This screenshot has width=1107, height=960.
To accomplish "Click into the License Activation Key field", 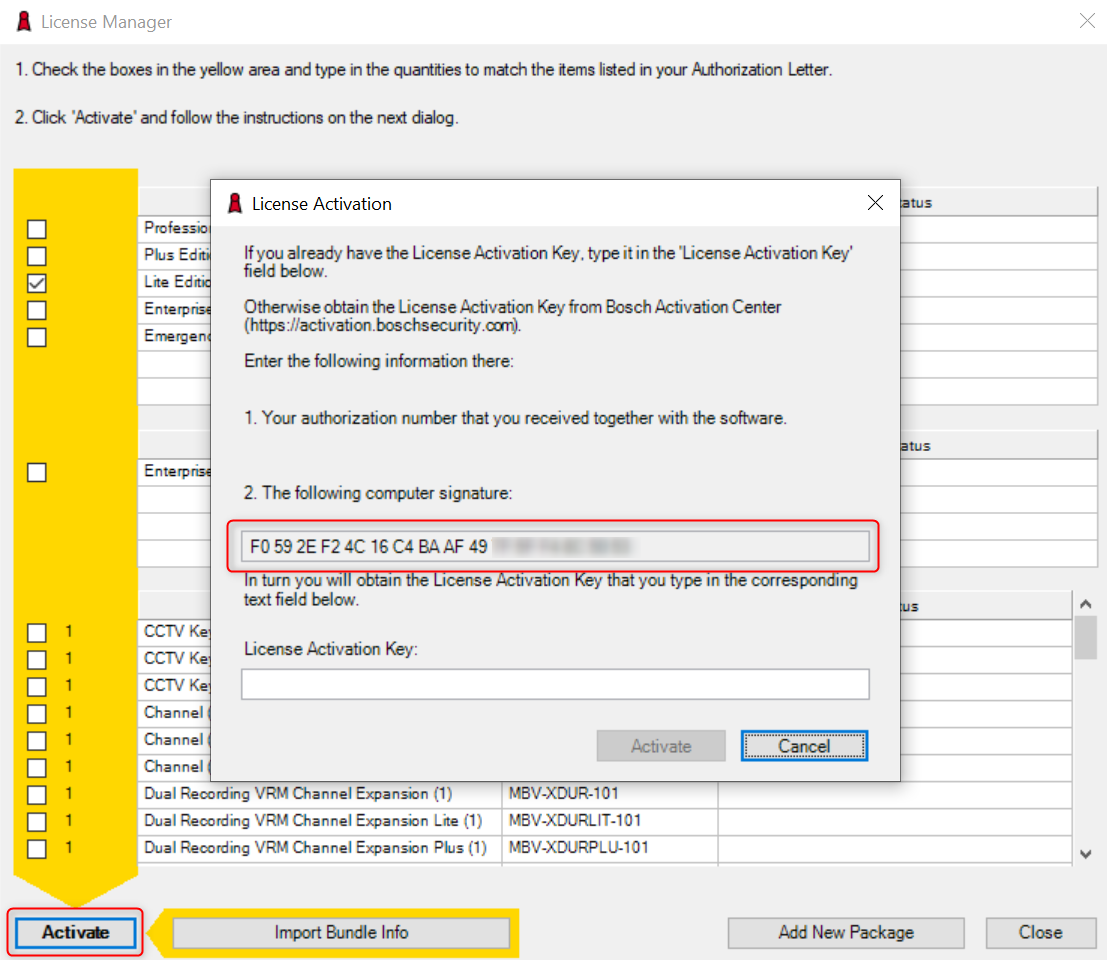I will (555, 685).
